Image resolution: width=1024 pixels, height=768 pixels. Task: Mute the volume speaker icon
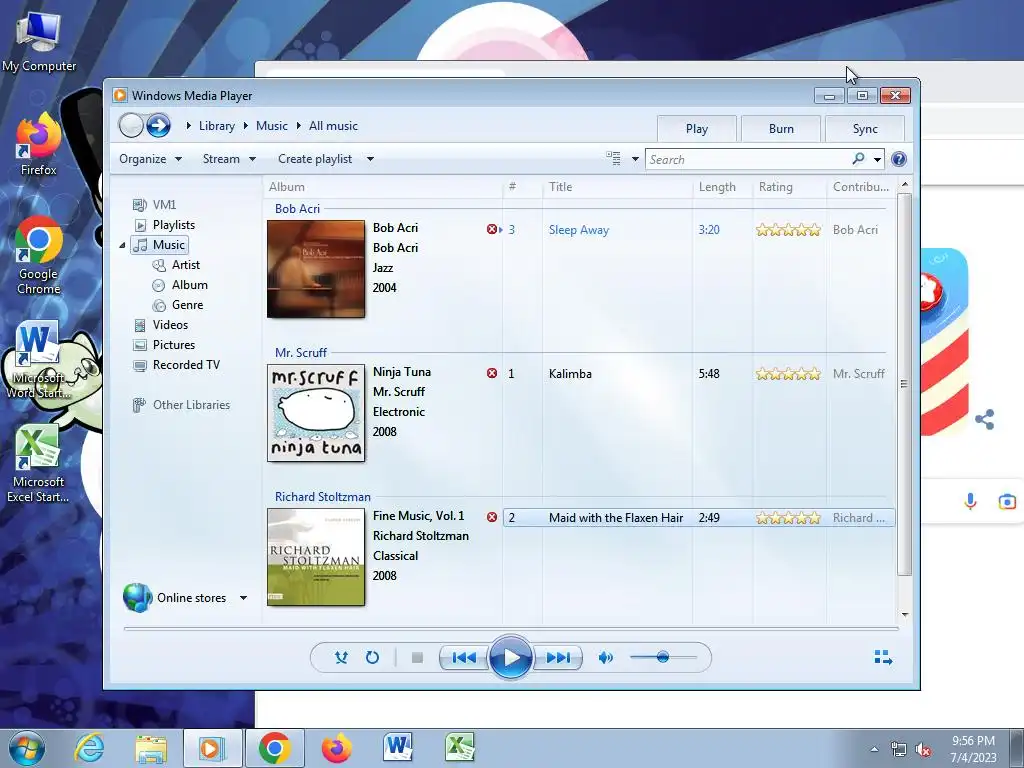[605, 658]
